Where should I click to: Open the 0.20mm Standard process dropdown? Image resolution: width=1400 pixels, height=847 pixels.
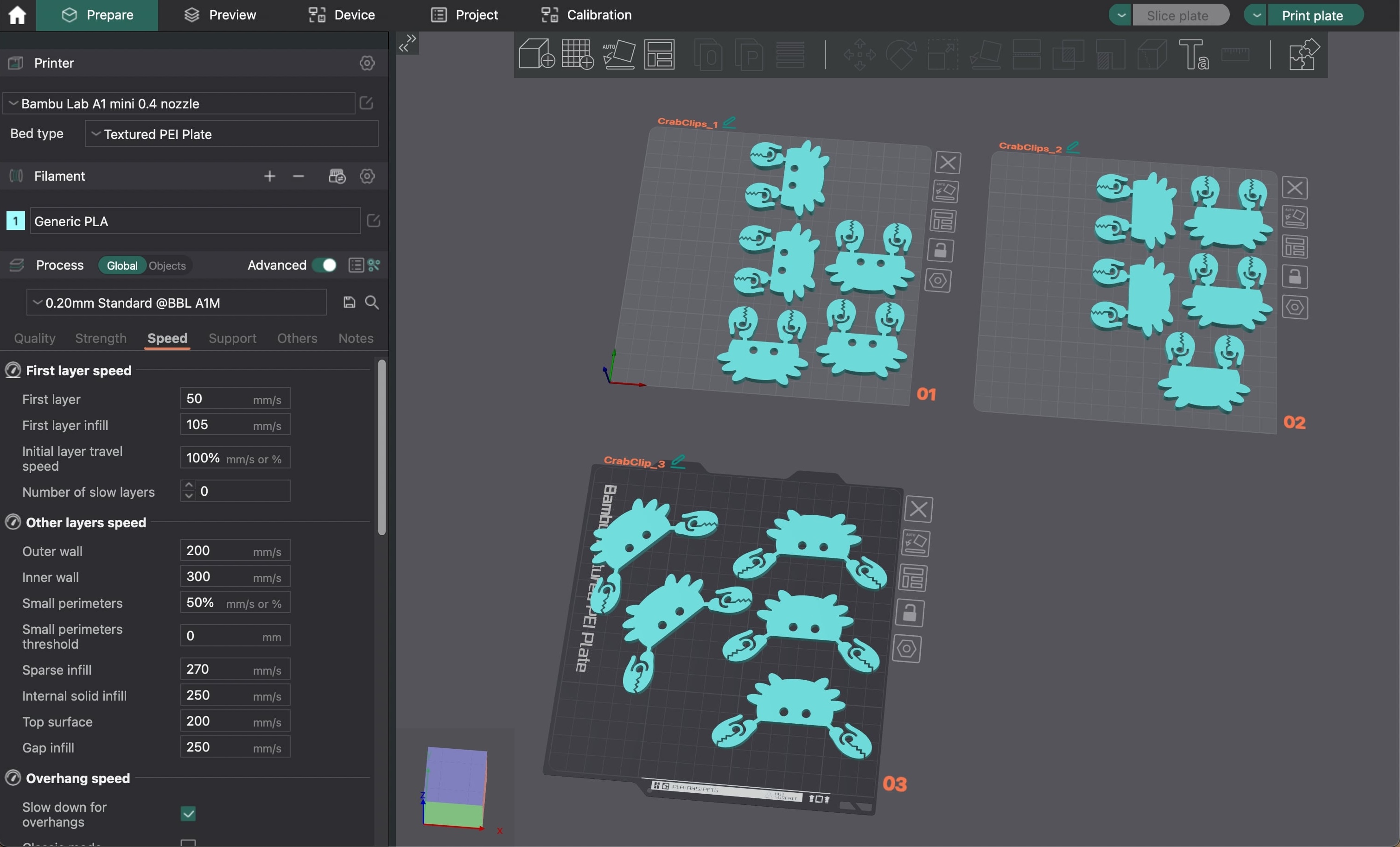(177, 302)
